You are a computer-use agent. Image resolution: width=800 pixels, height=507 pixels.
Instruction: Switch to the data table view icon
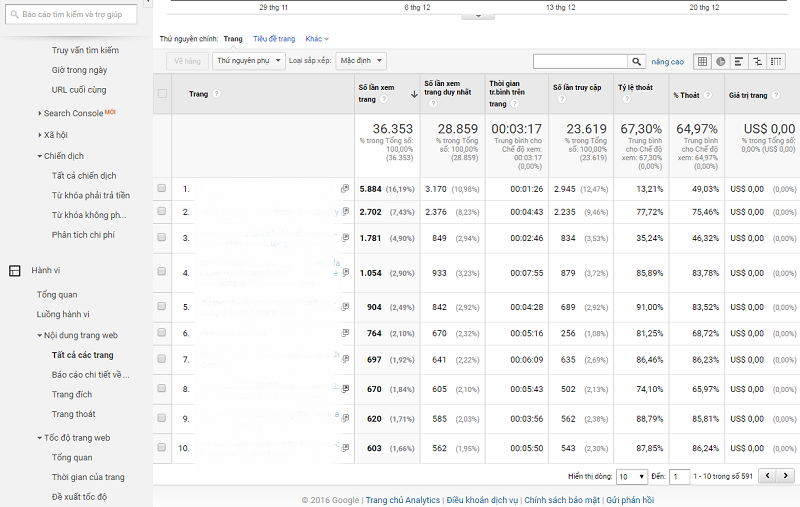[702, 61]
